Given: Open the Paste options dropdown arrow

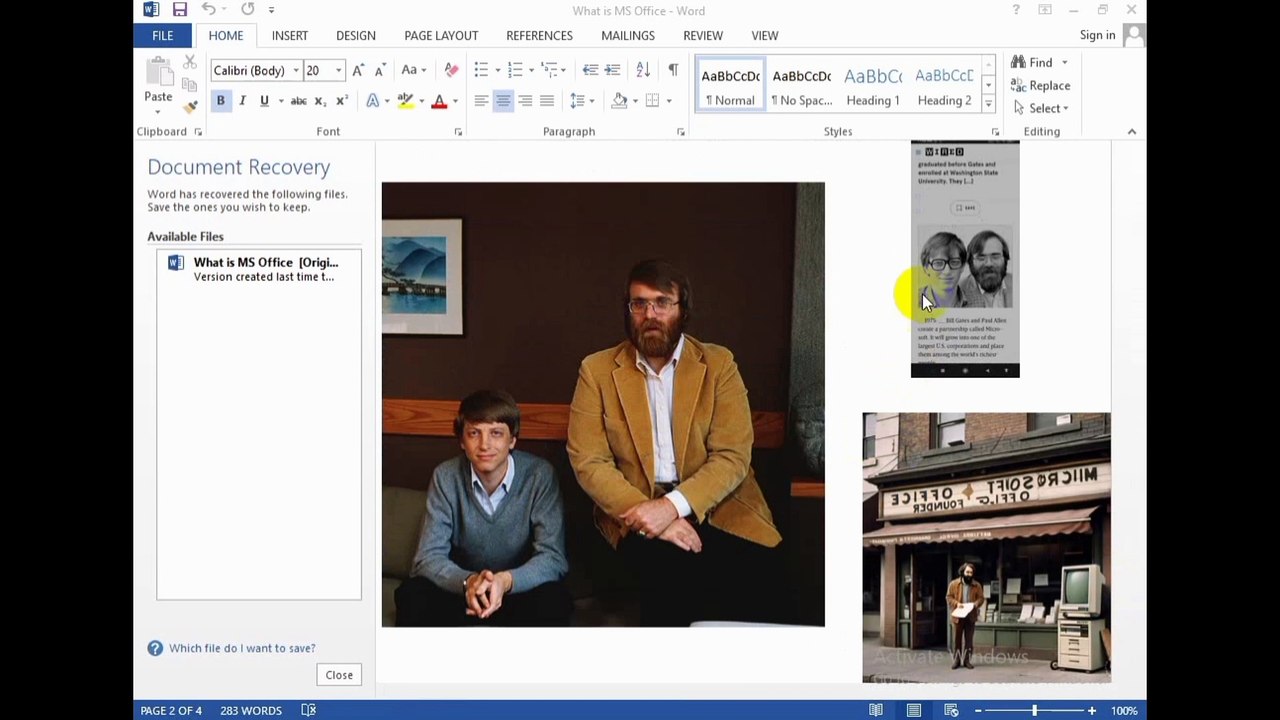Looking at the screenshot, I should click(x=158, y=110).
